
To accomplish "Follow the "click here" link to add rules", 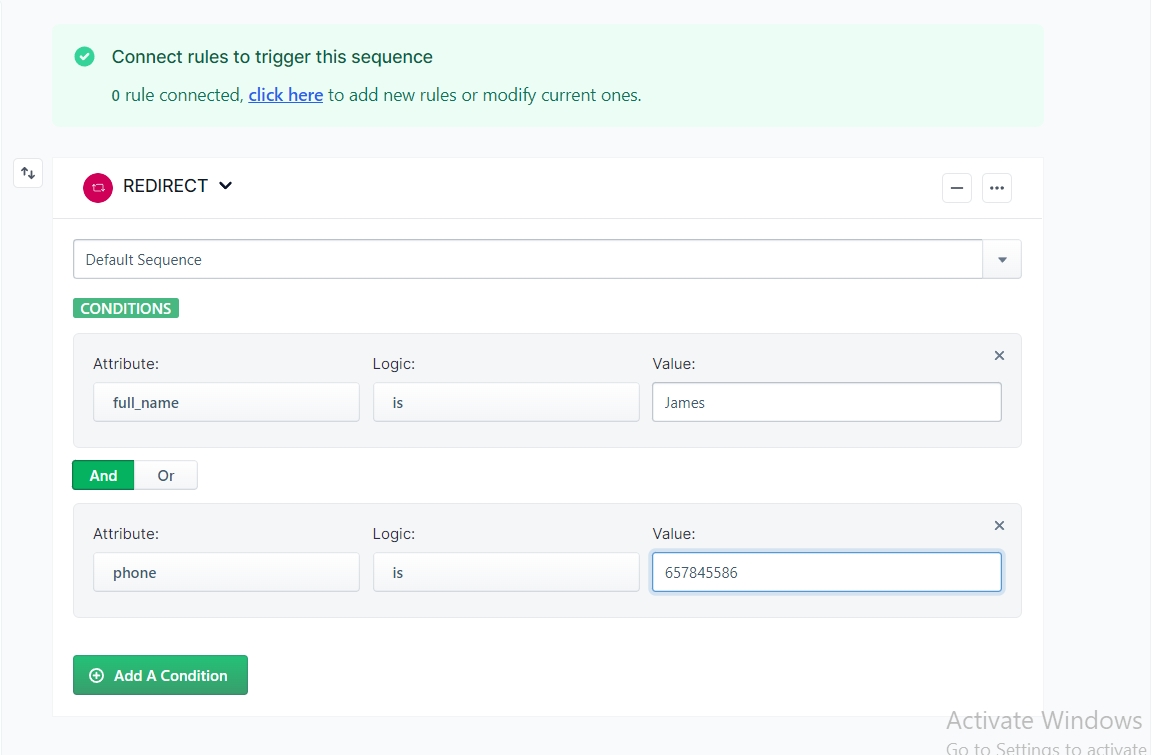I will point(285,95).
